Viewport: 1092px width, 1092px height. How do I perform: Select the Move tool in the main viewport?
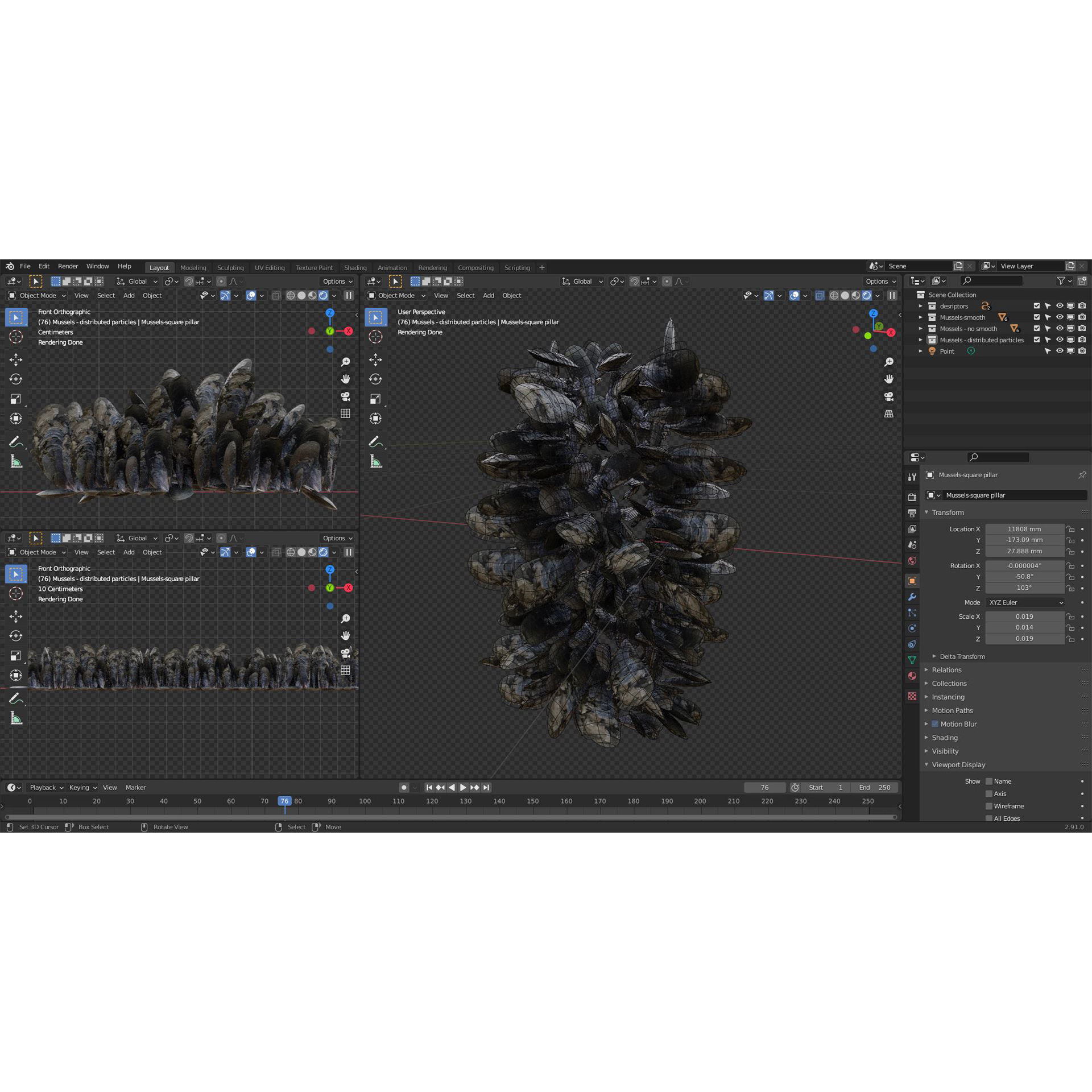click(x=375, y=359)
